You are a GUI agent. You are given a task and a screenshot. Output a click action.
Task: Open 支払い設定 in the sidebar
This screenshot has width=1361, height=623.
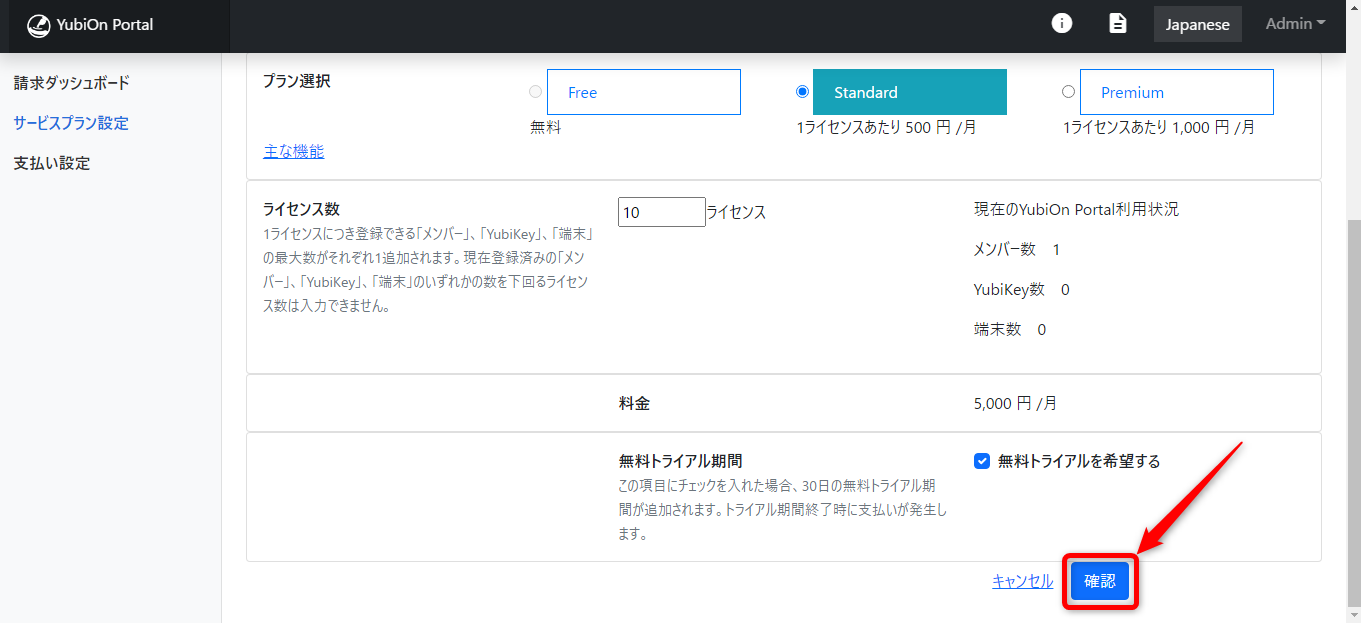(52, 163)
